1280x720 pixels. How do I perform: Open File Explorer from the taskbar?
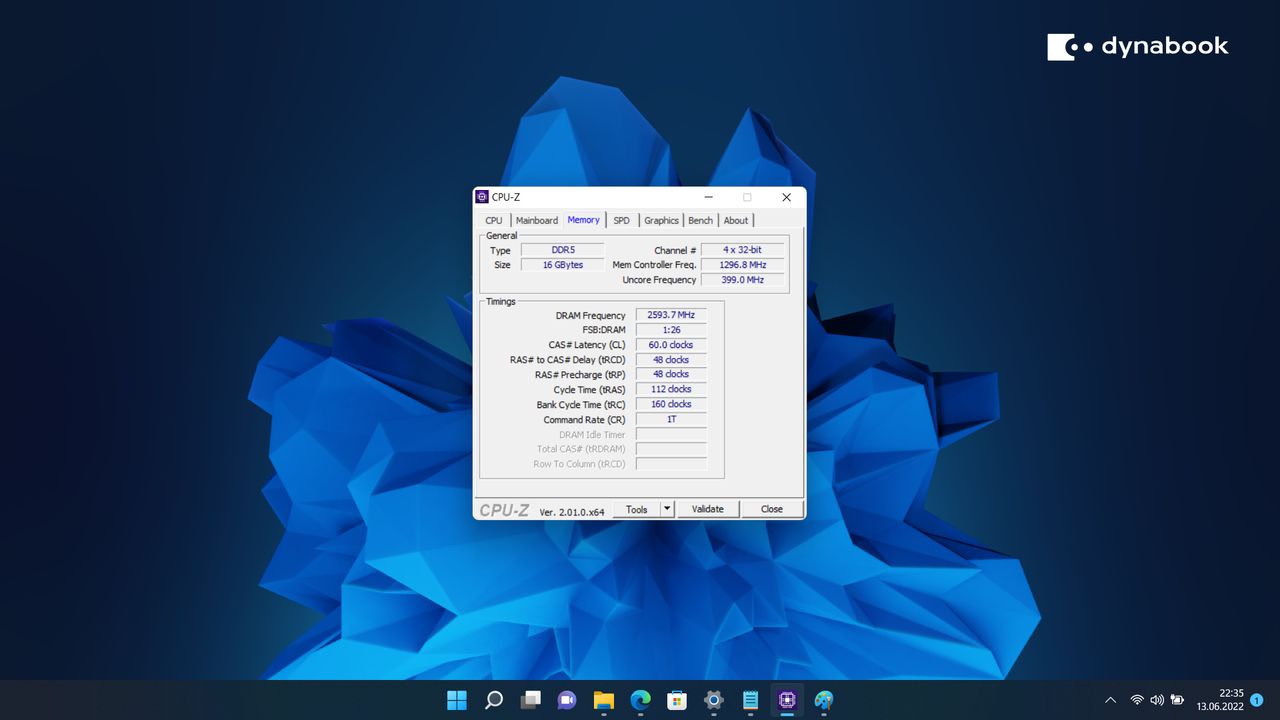[x=603, y=700]
